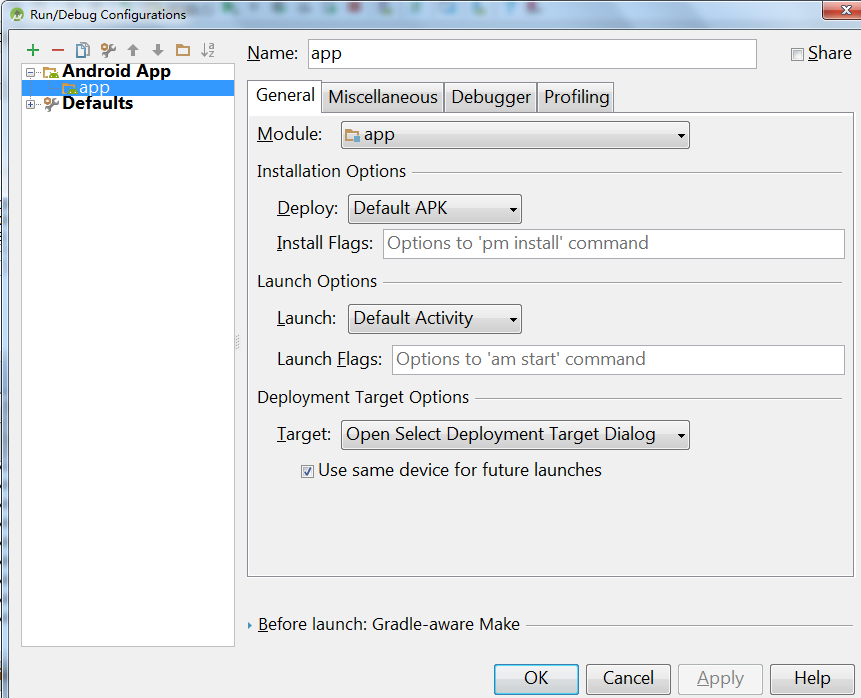Switch to the Miscellaneous tab

pos(382,97)
